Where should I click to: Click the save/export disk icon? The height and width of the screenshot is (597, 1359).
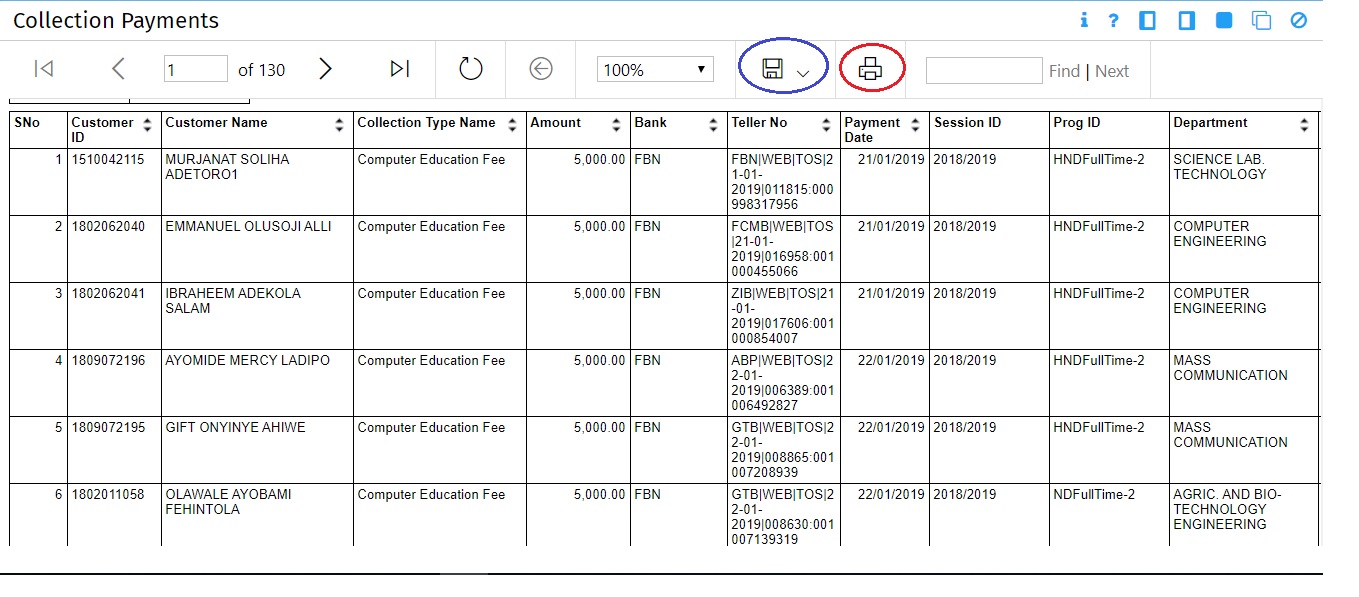[x=772, y=69]
